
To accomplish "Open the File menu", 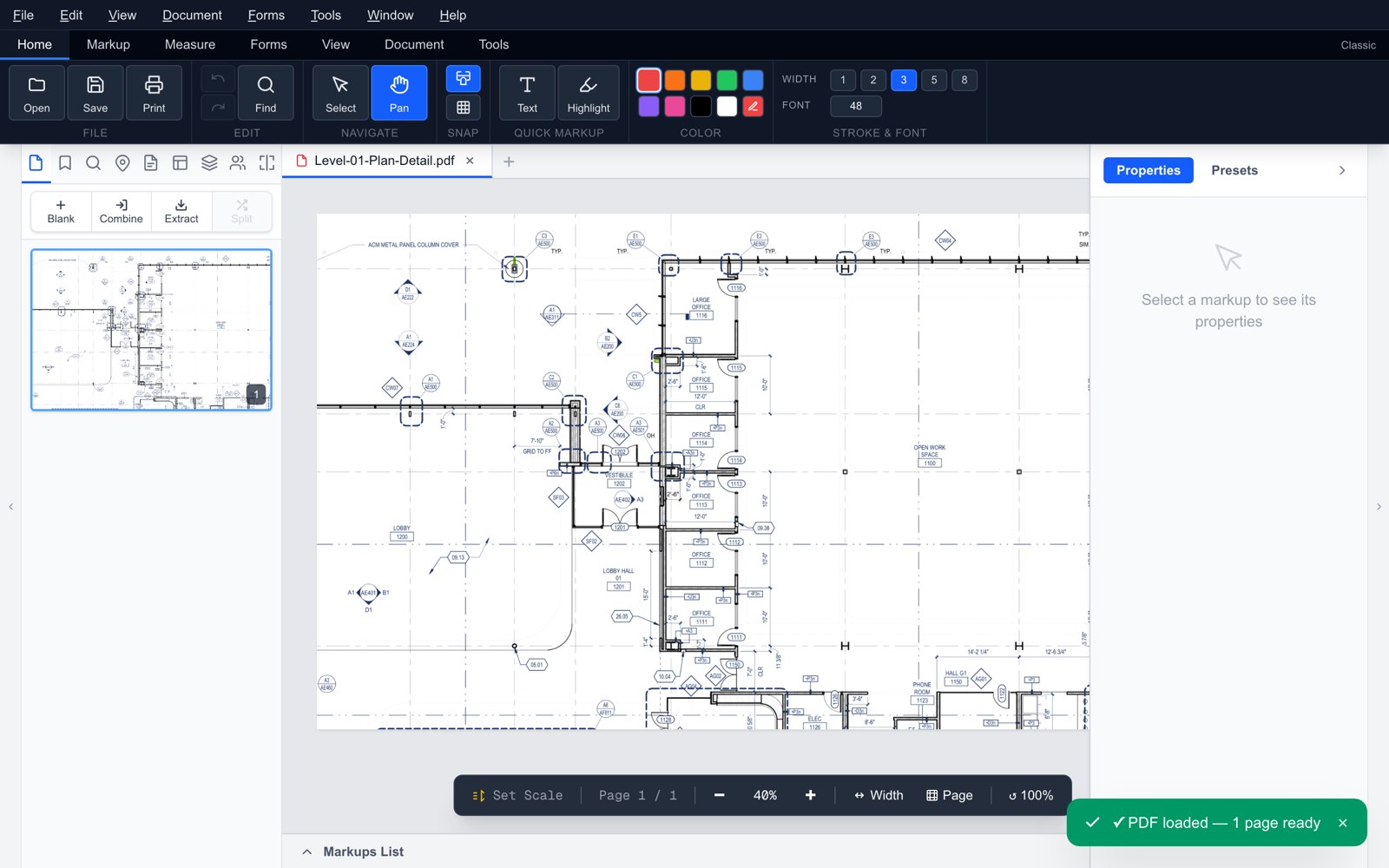I will 23,15.
